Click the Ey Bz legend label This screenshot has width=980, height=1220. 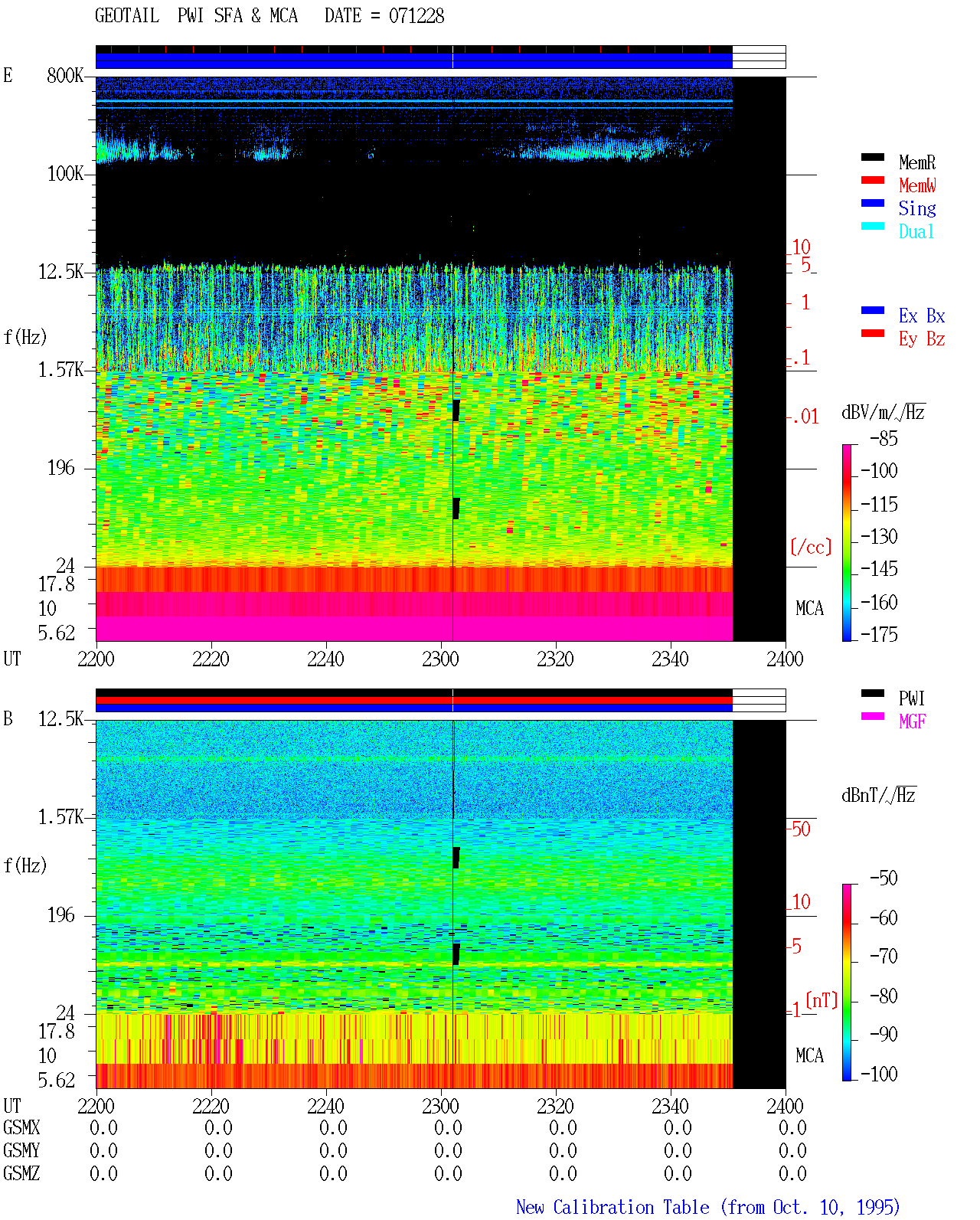point(922,339)
